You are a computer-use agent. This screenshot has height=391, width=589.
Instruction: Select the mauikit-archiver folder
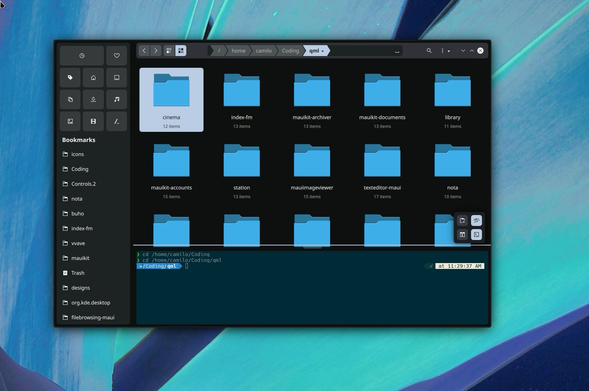pos(312,100)
